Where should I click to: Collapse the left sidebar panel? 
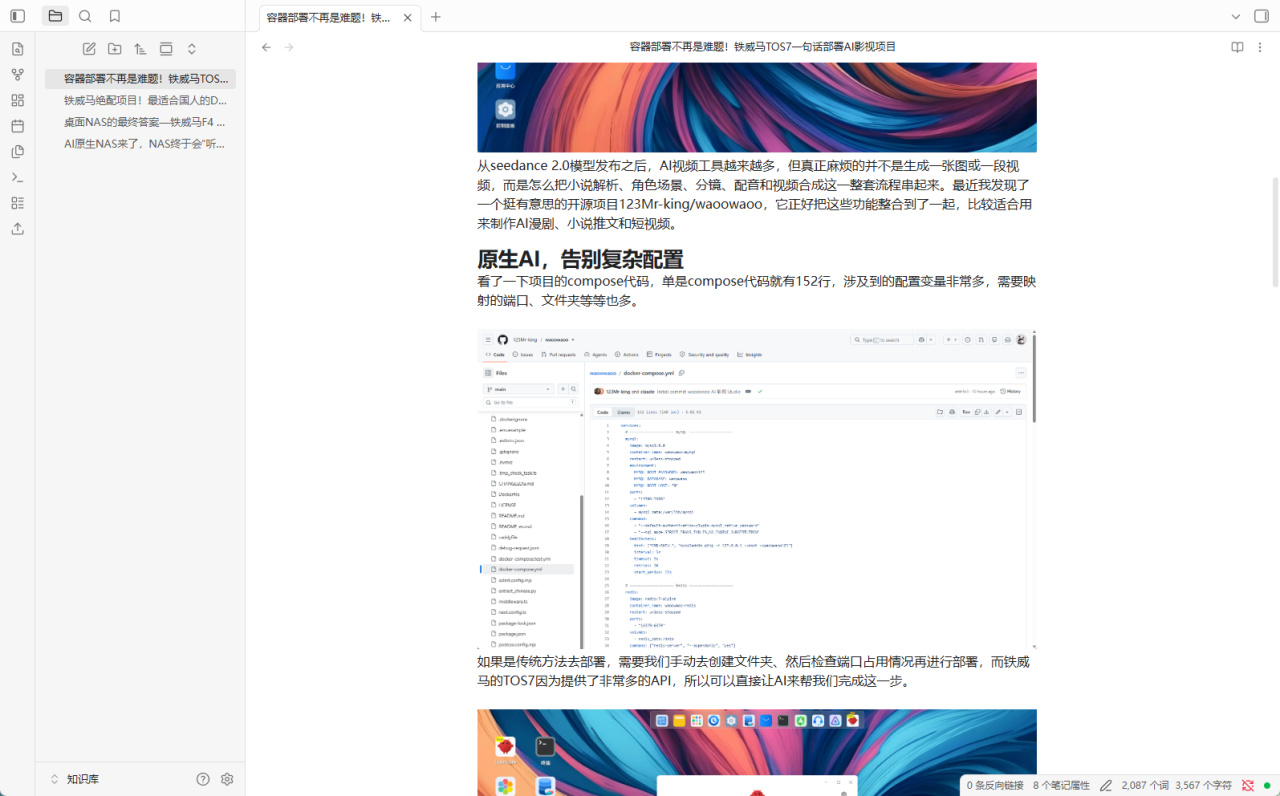pyautogui.click(x=17, y=16)
